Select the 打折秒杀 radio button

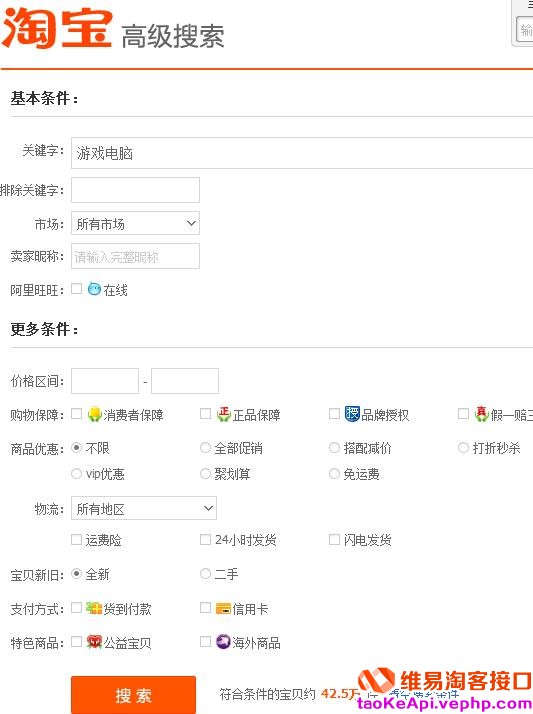point(463,448)
